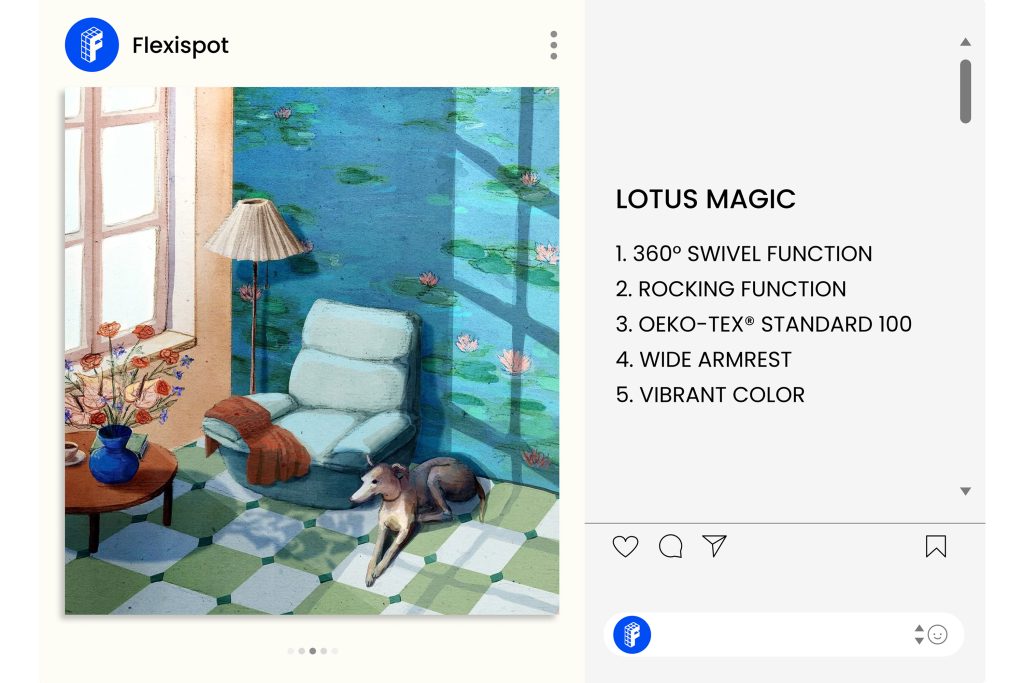The width and height of the screenshot is (1024, 683).
Task: Open the emoji picker smiley icon
Action: (x=938, y=635)
